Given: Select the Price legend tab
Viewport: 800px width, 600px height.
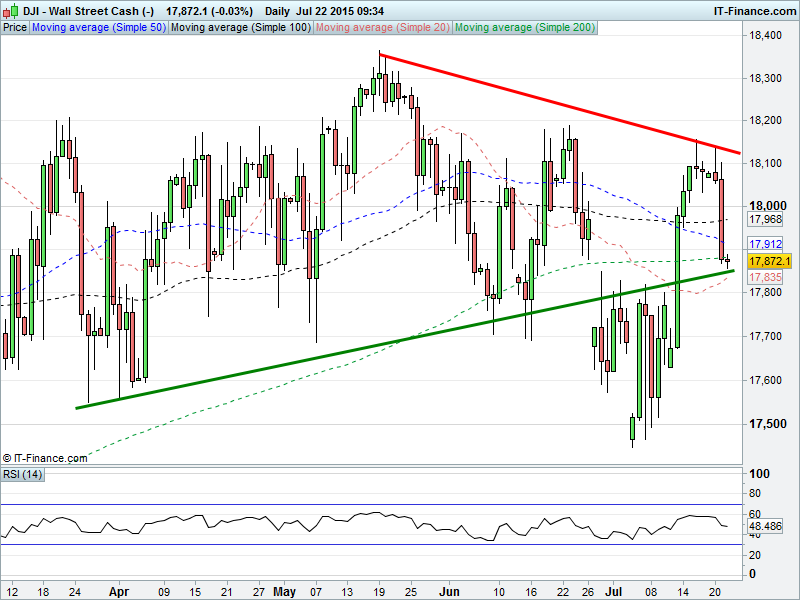Looking at the screenshot, I should click(15, 28).
